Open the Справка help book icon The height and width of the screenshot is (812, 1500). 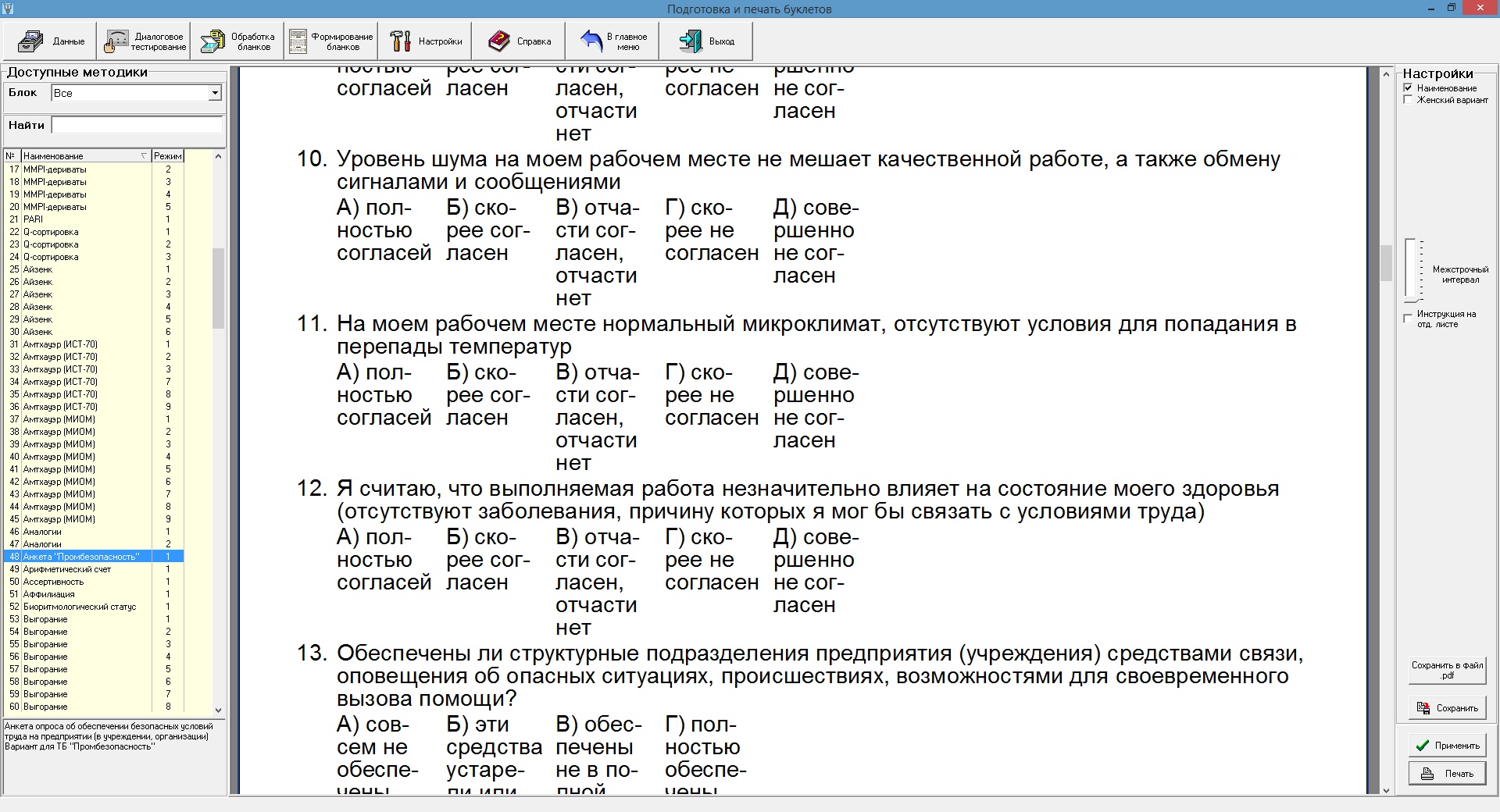(499, 41)
